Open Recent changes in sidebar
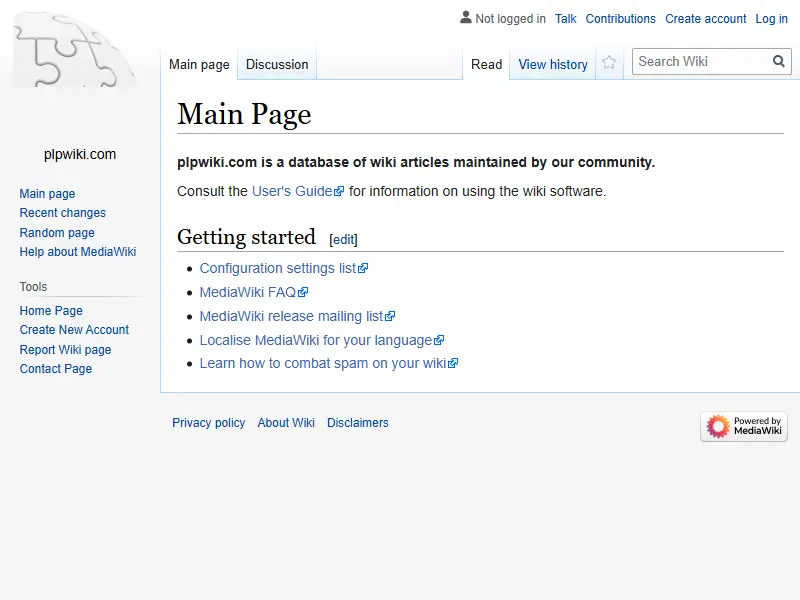 pos(63,213)
